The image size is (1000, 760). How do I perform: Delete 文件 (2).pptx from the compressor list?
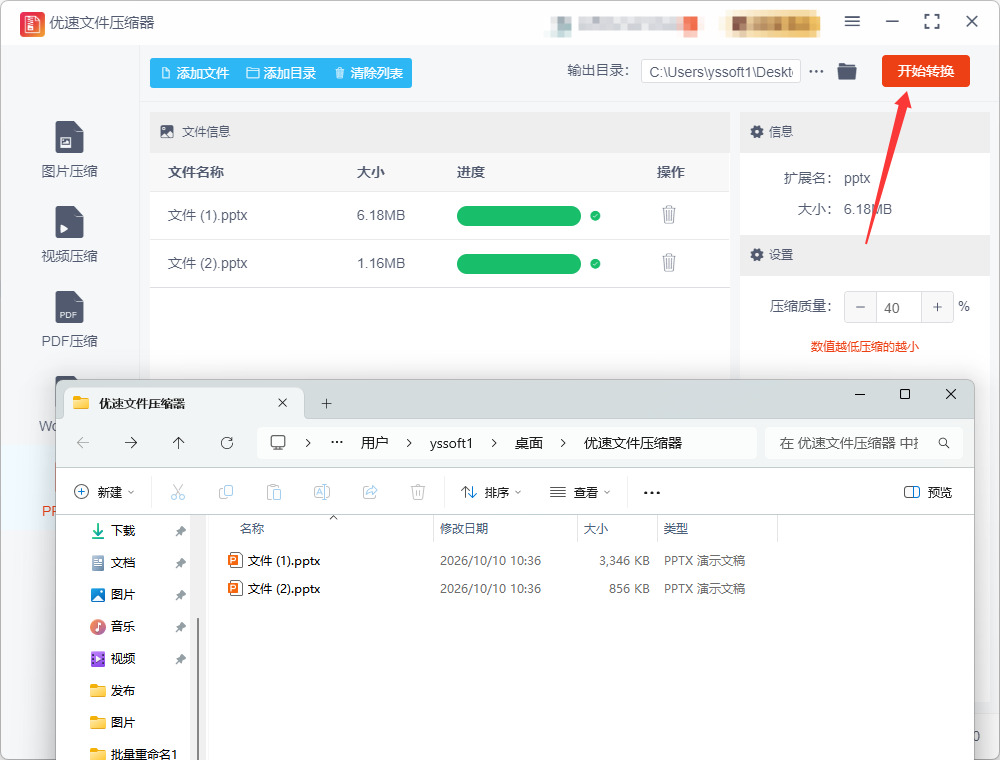(668, 263)
